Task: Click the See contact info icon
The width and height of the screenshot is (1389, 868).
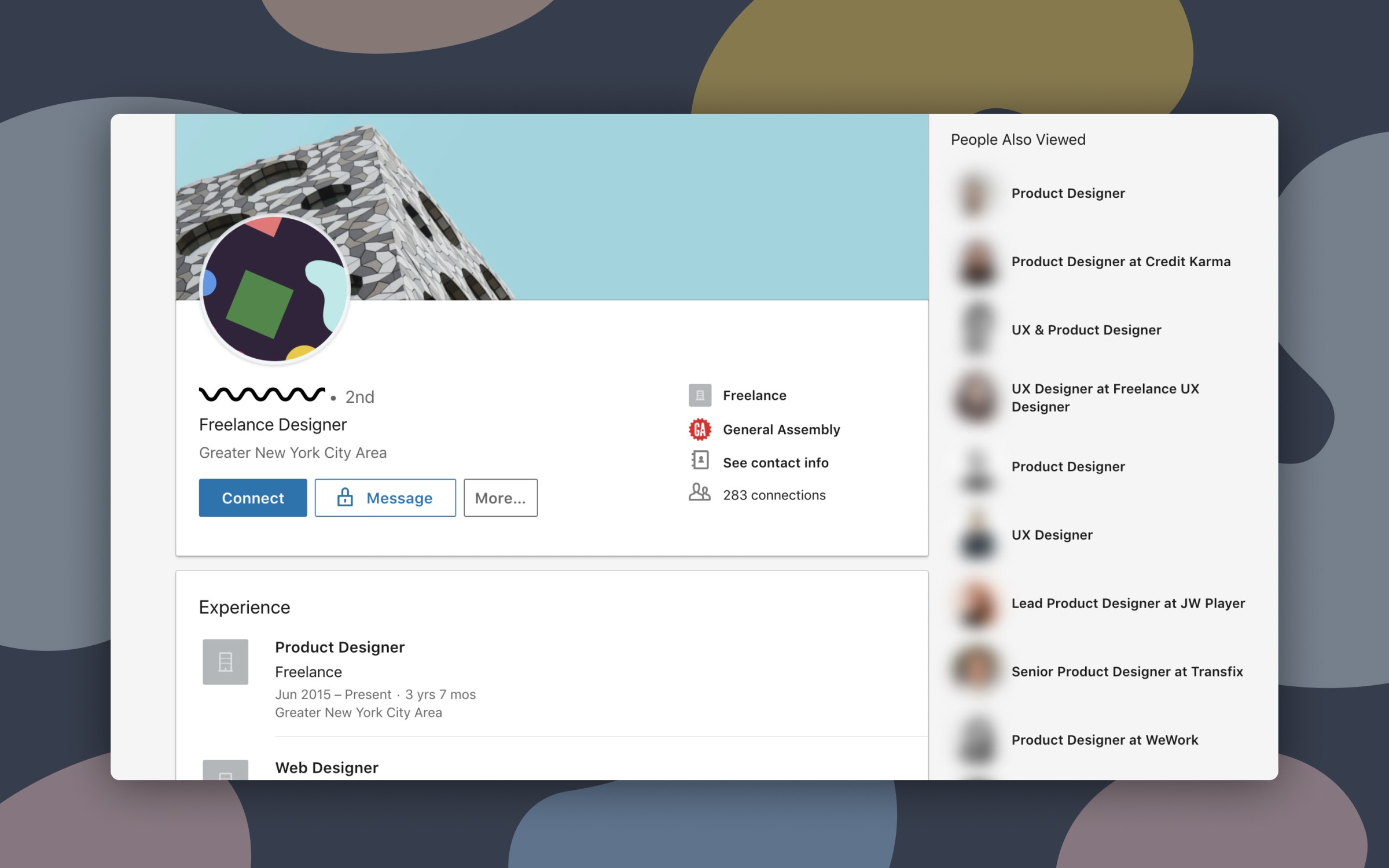Action: pos(700,461)
